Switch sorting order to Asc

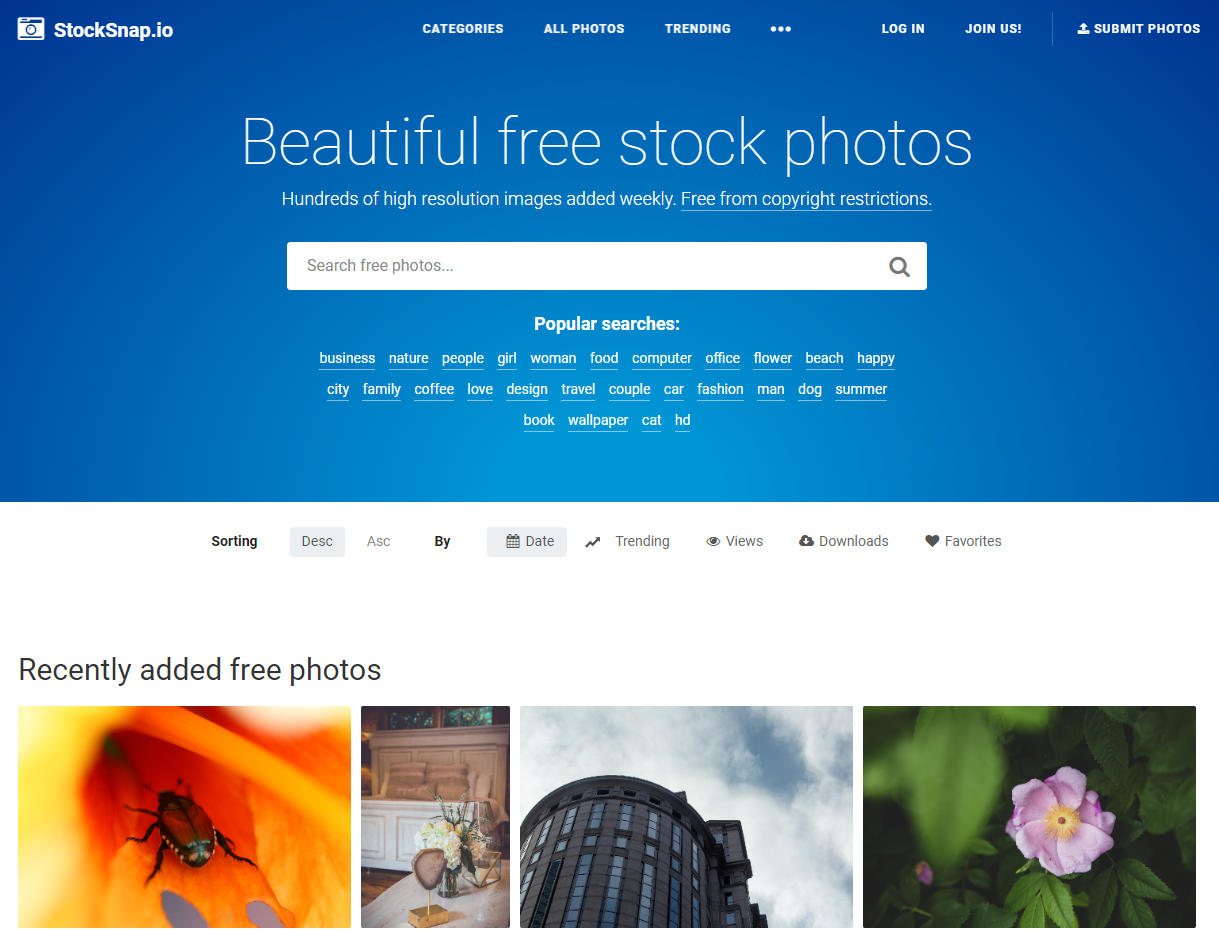(x=378, y=542)
